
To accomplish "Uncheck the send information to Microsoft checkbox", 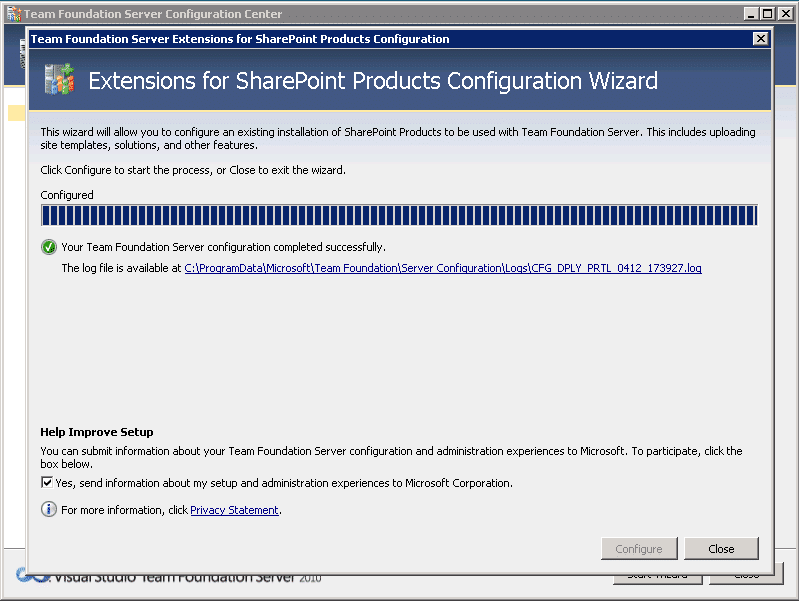I will [47, 482].
